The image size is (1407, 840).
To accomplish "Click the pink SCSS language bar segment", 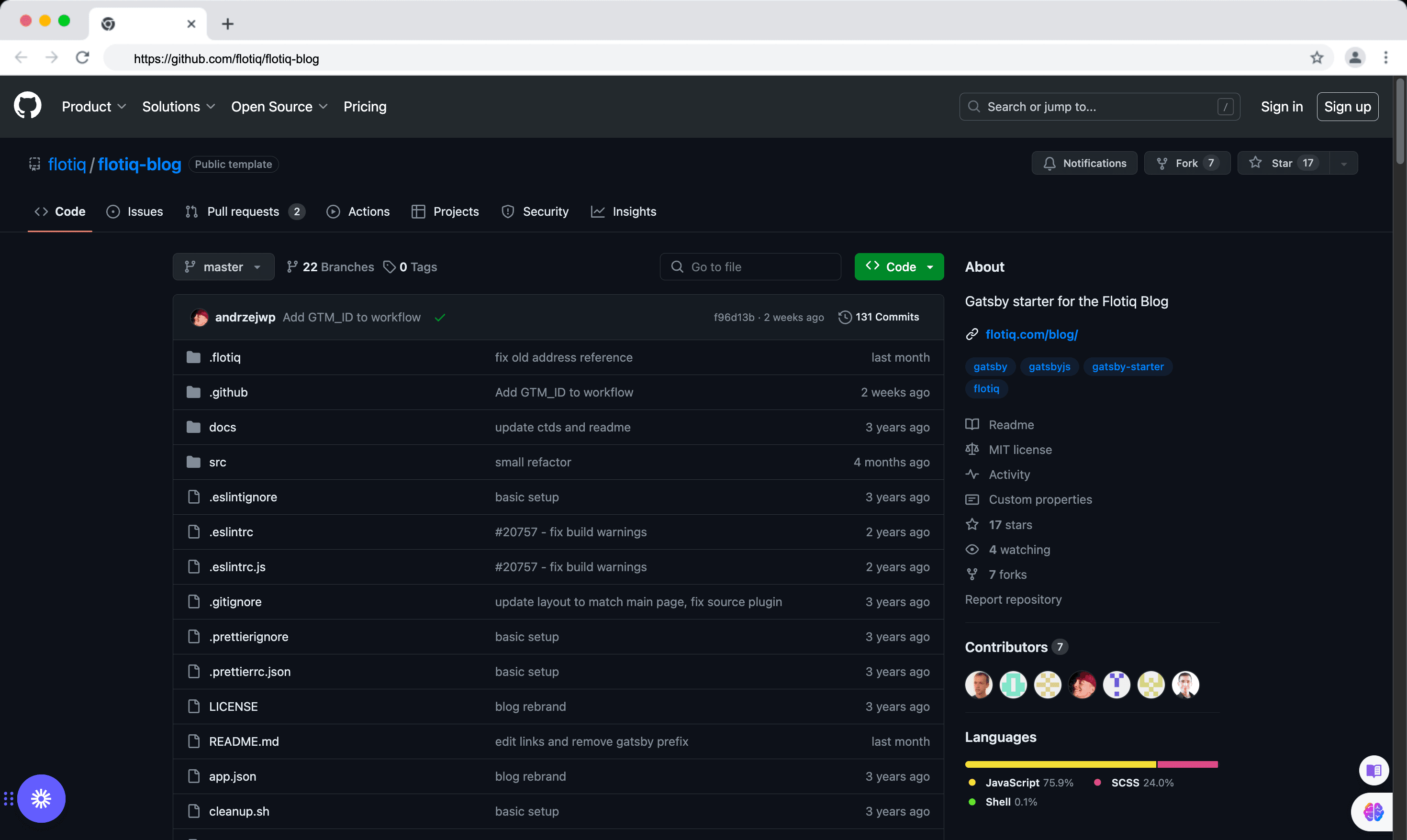I will [x=1187, y=764].
